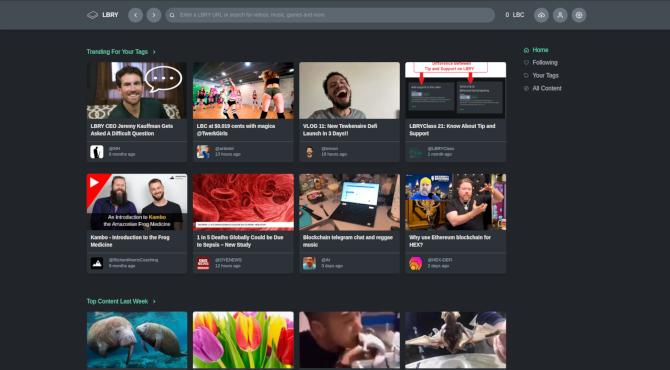Click the @OYENEWS channel name

pos(228,260)
